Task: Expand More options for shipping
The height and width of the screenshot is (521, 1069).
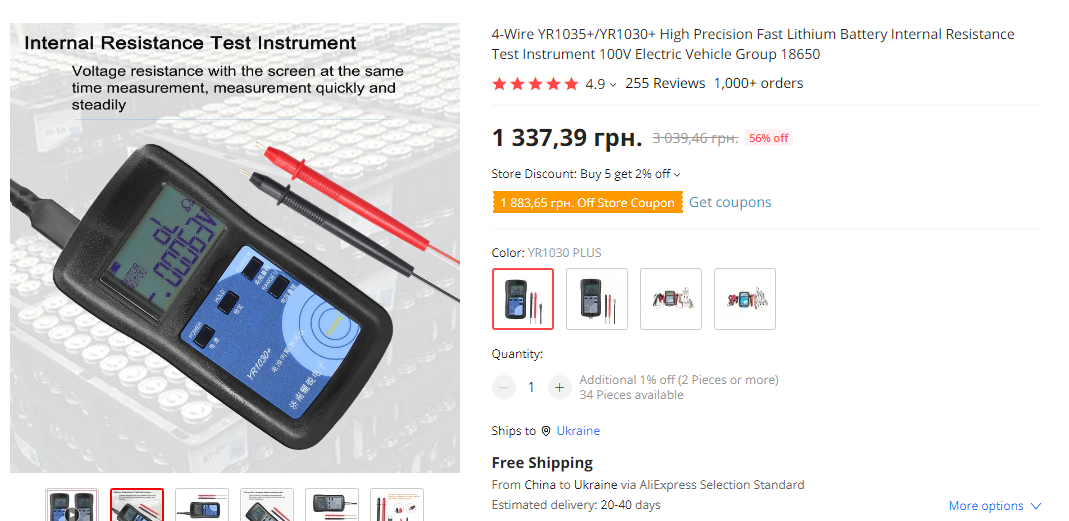Action: (x=994, y=506)
